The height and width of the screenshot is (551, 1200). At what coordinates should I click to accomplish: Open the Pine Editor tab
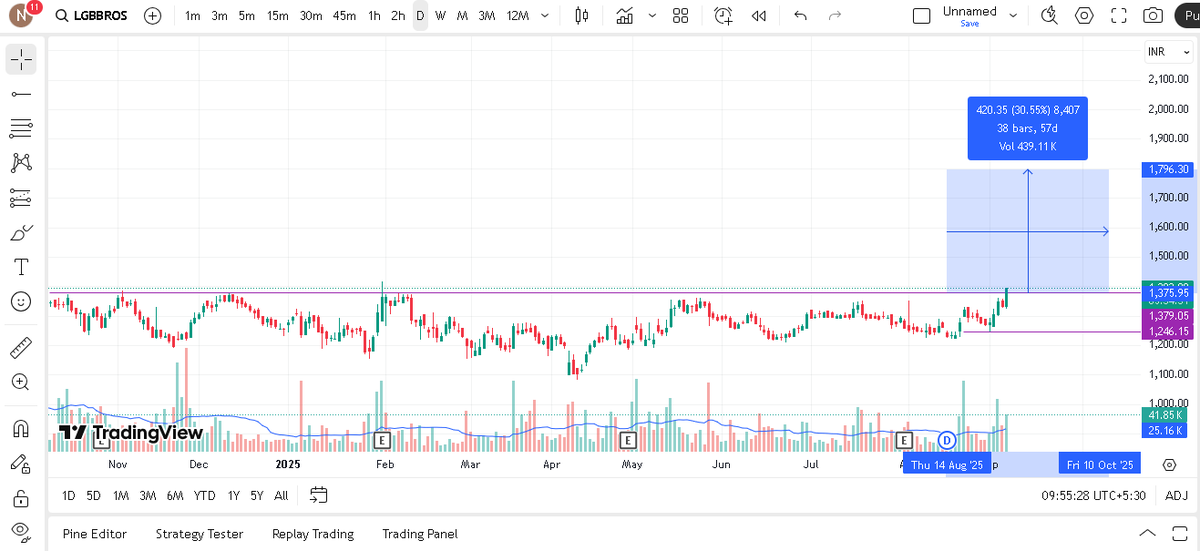pos(95,534)
